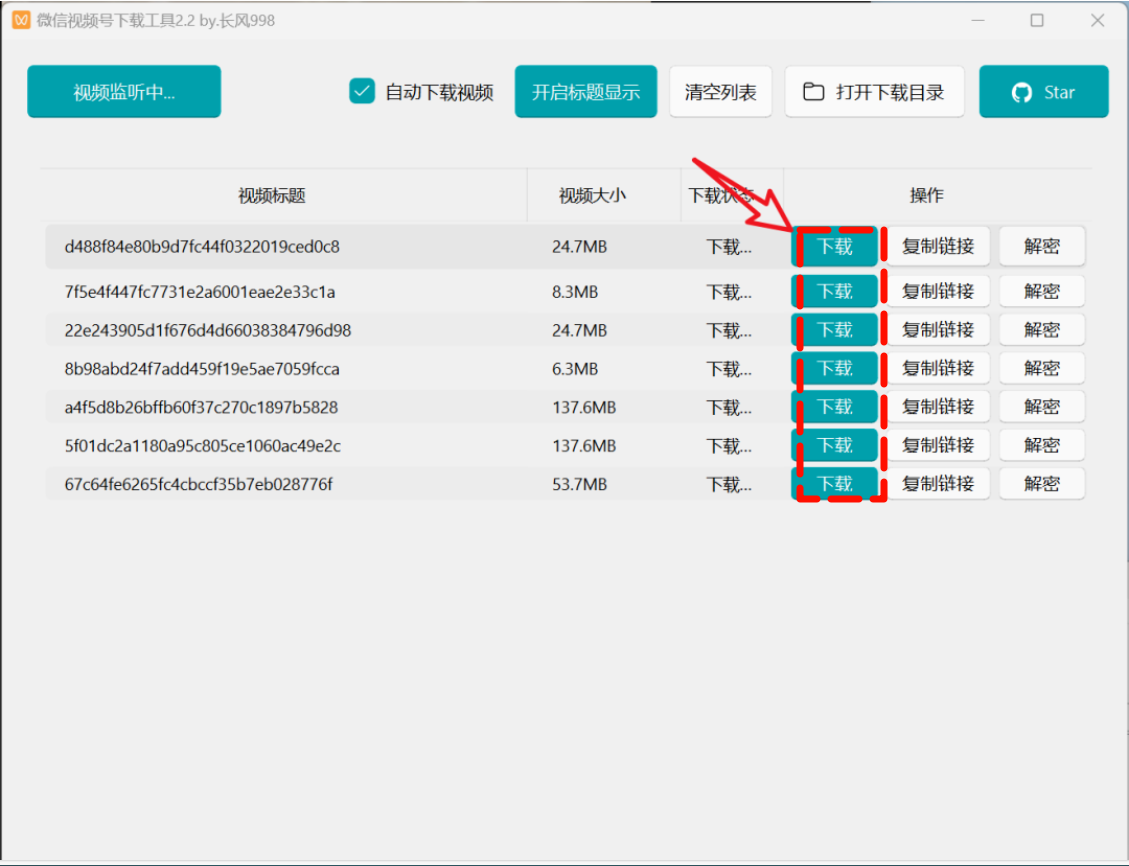
Task: Click download status of 7f5e4f447fc7731e2a6001eae2e33c1a
Action: click(x=729, y=292)
